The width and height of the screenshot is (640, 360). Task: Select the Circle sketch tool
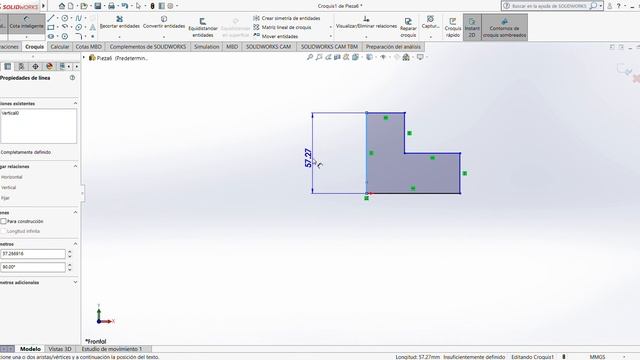64,18
